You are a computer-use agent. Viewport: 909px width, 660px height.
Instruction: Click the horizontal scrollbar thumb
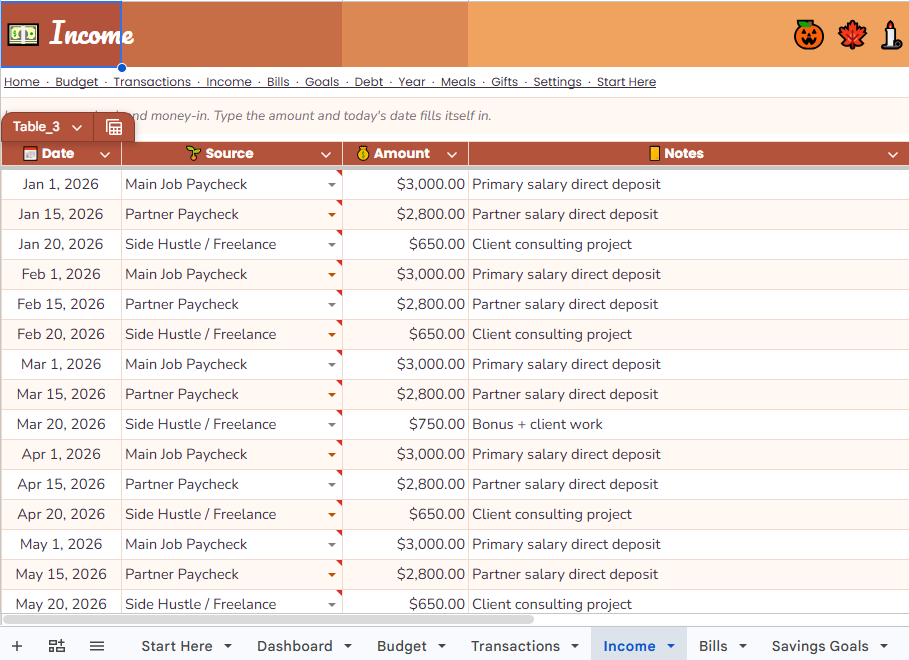click(268, 619)
